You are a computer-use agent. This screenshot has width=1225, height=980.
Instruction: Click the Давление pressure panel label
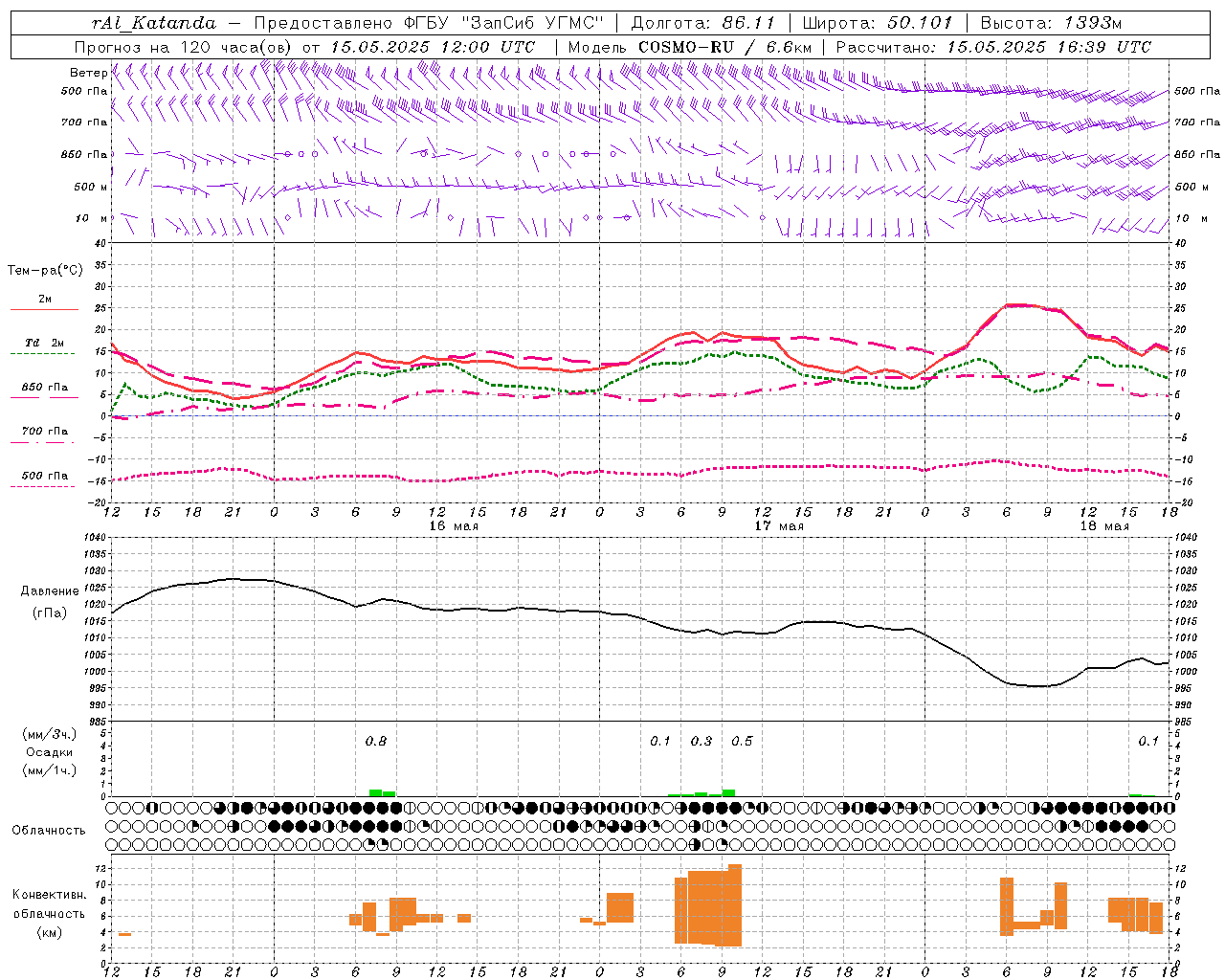50,591
